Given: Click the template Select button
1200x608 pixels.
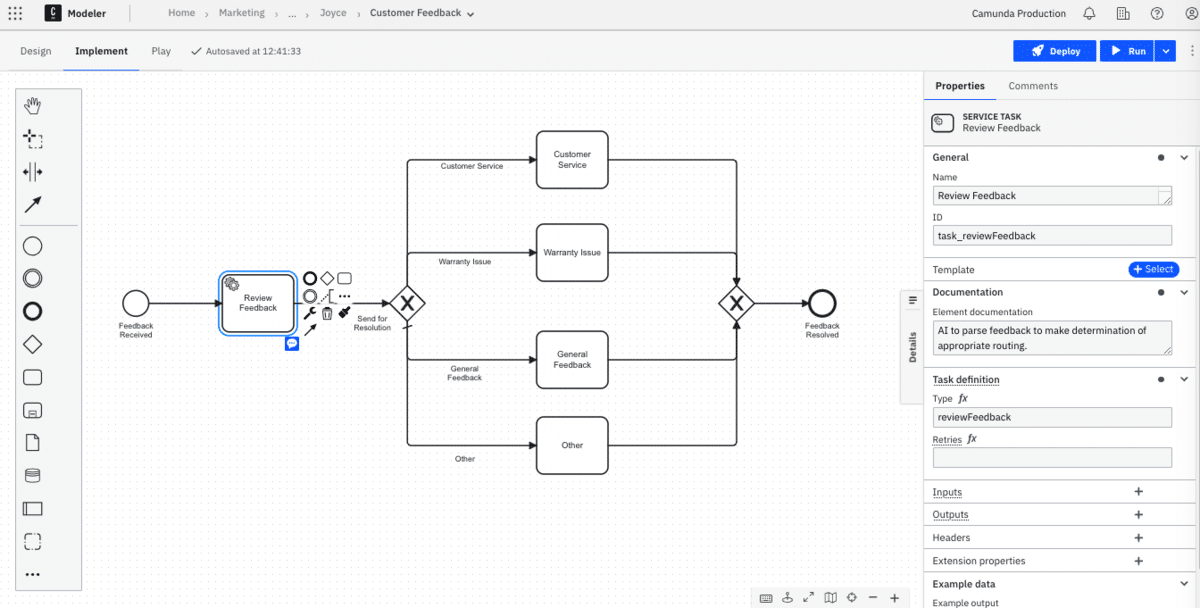Looking at the screenshot, I should click(x=1154, y=269).
